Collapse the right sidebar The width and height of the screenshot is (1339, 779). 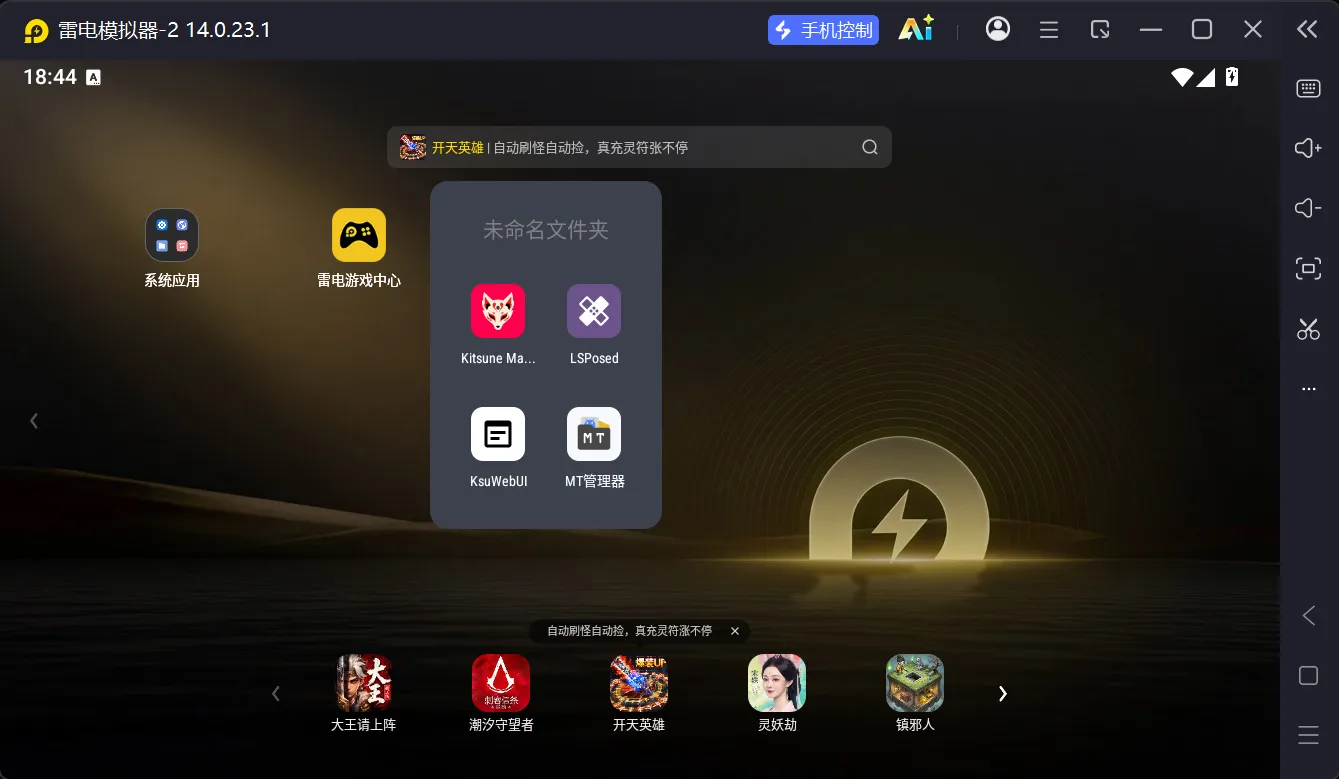pos(1307,29)
